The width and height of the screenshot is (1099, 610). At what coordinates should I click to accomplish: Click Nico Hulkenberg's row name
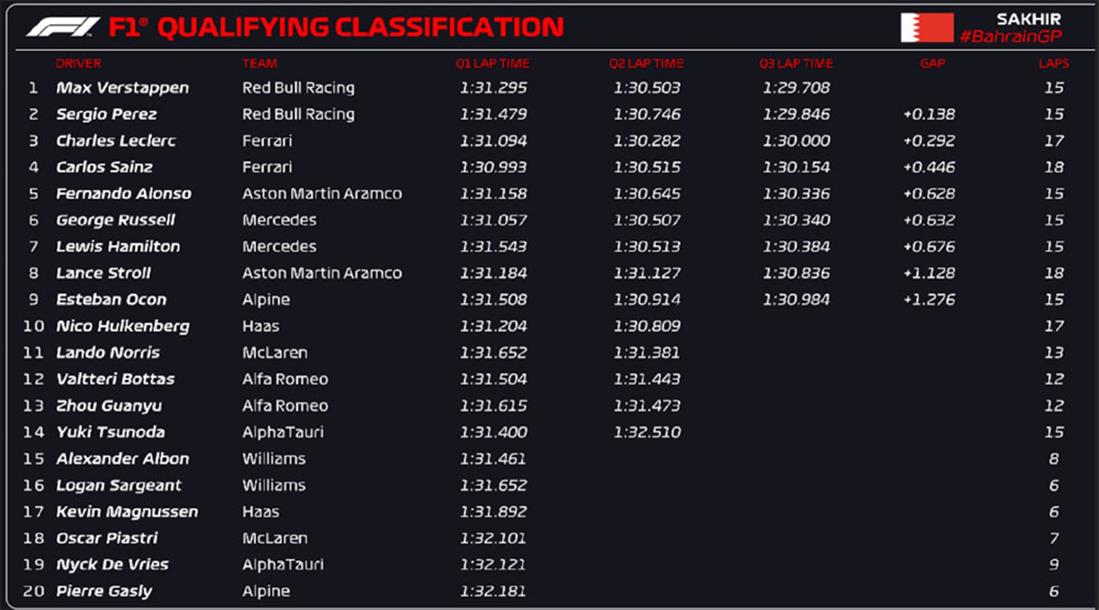point(122,326)
